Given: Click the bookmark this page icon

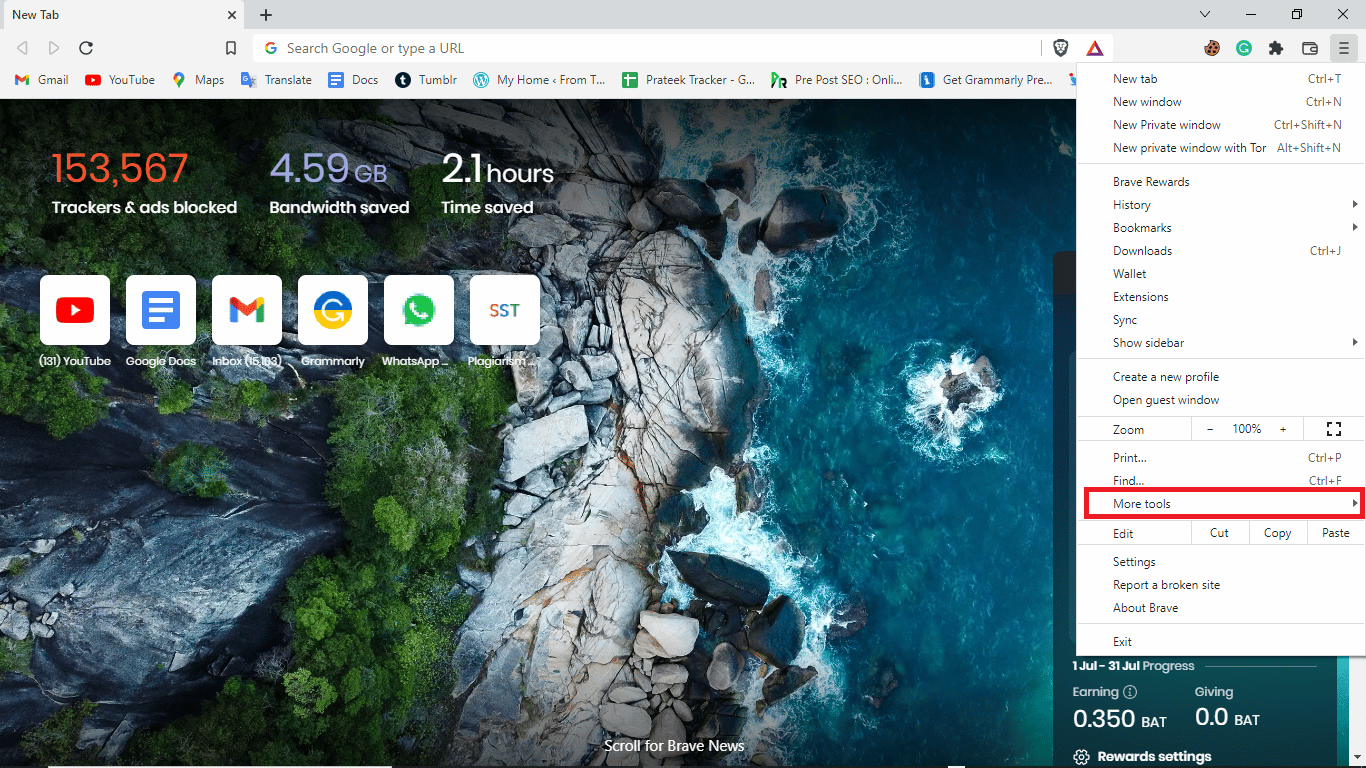Looking at the screenshot, I should [x=231, y=48].
